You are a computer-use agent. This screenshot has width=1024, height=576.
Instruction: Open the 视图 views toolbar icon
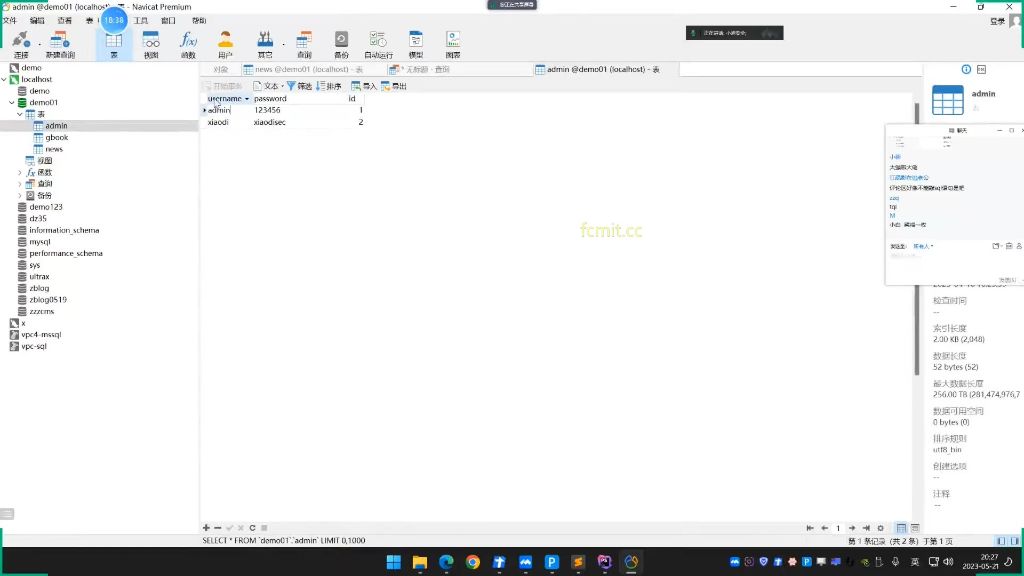tap(151, 44)
